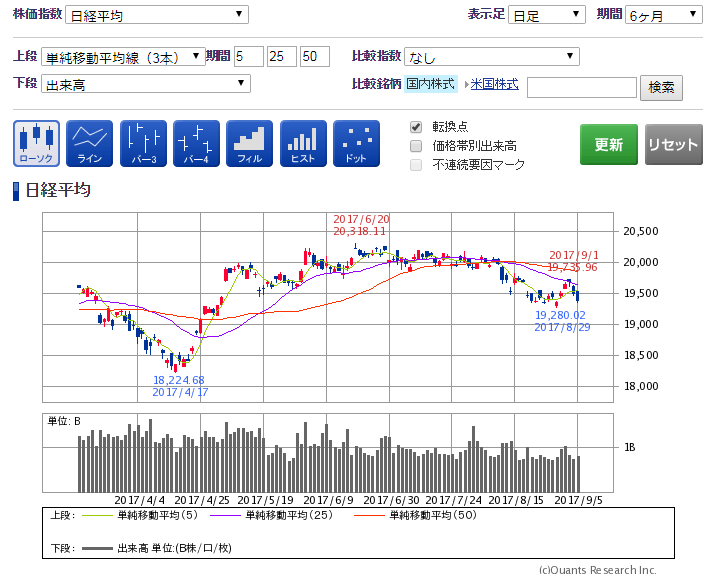This screenshot has width=710, height=581.
Task: Select the バー4 bar chart icon
Action: (196, 143)
